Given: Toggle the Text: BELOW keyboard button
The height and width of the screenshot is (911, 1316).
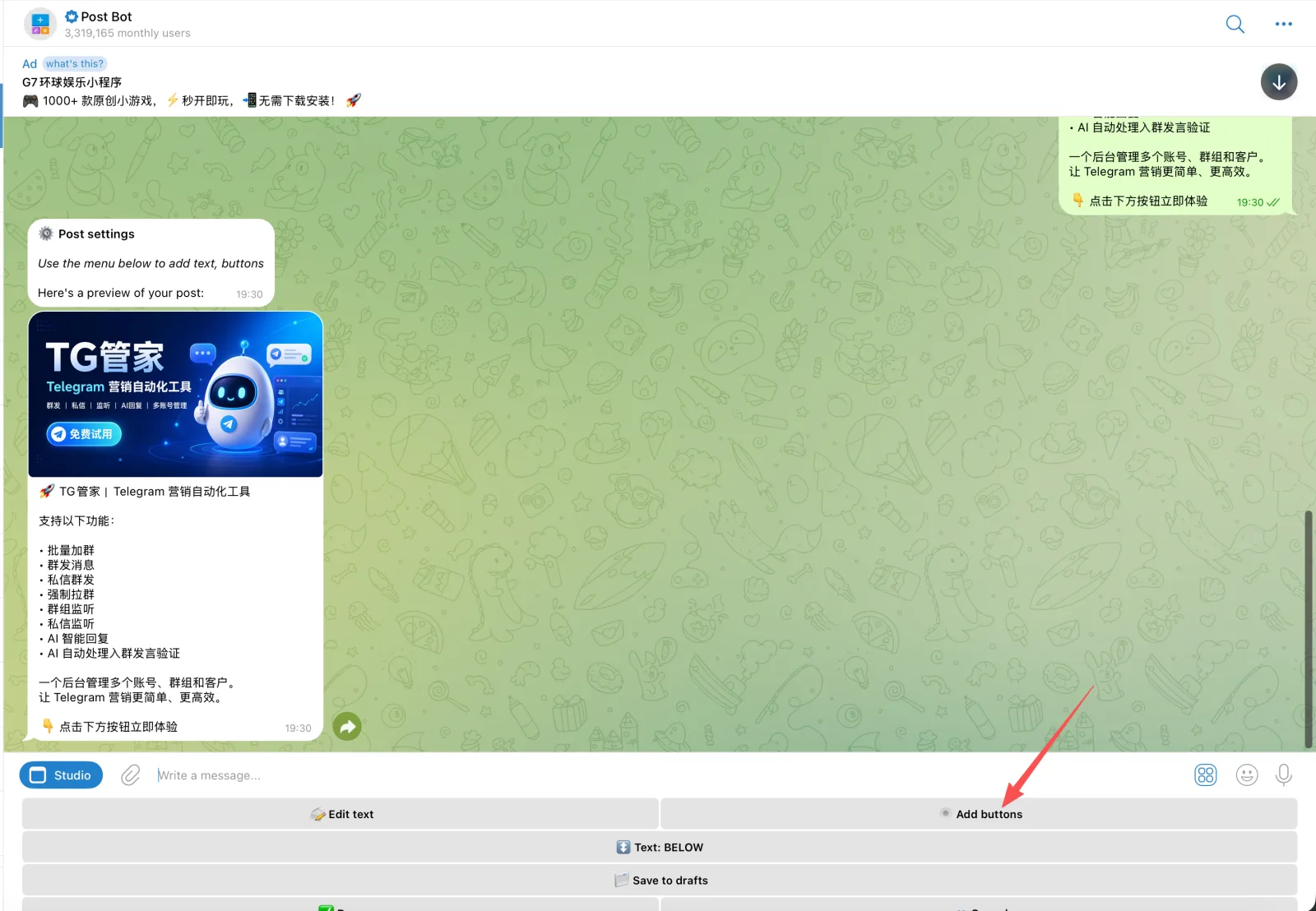Looking at the screenshot, I should coord(660,847).
